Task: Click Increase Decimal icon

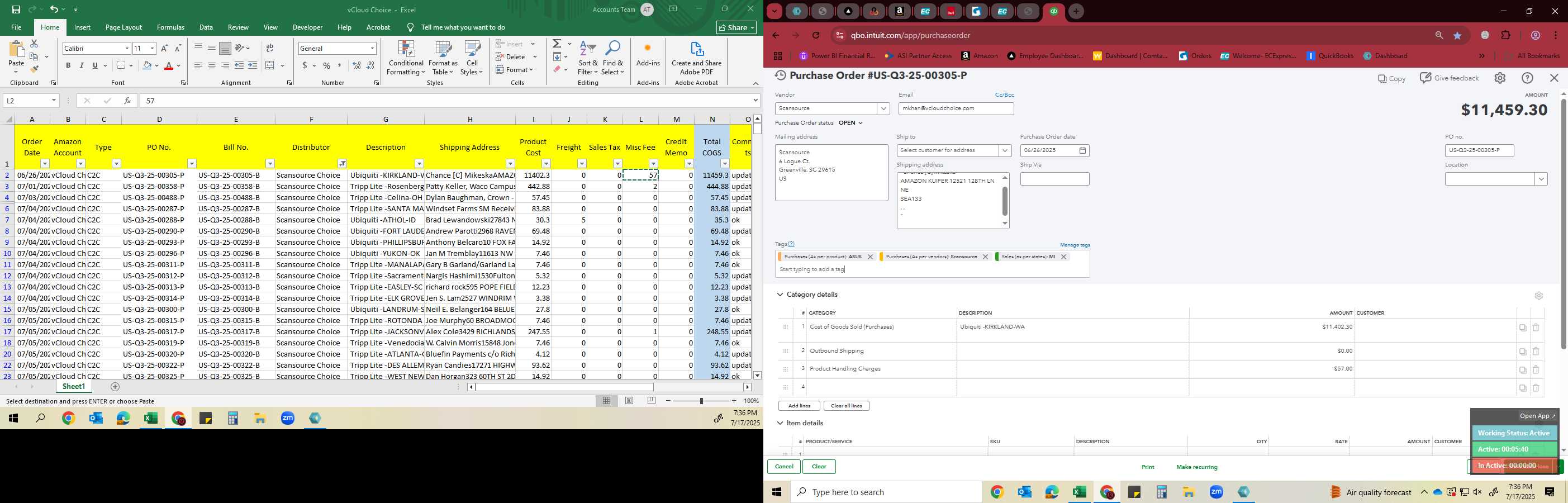Action: tap(357, 65)
